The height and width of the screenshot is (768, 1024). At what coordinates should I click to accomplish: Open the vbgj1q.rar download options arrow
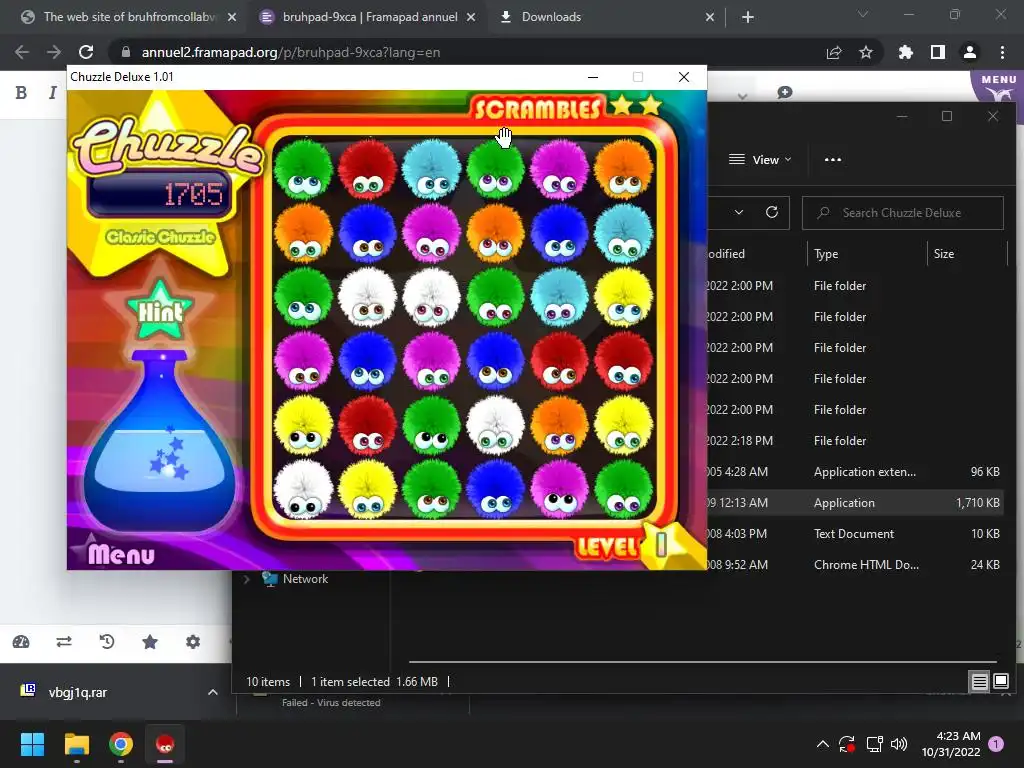pyautogui.click(x=213, y=692)
